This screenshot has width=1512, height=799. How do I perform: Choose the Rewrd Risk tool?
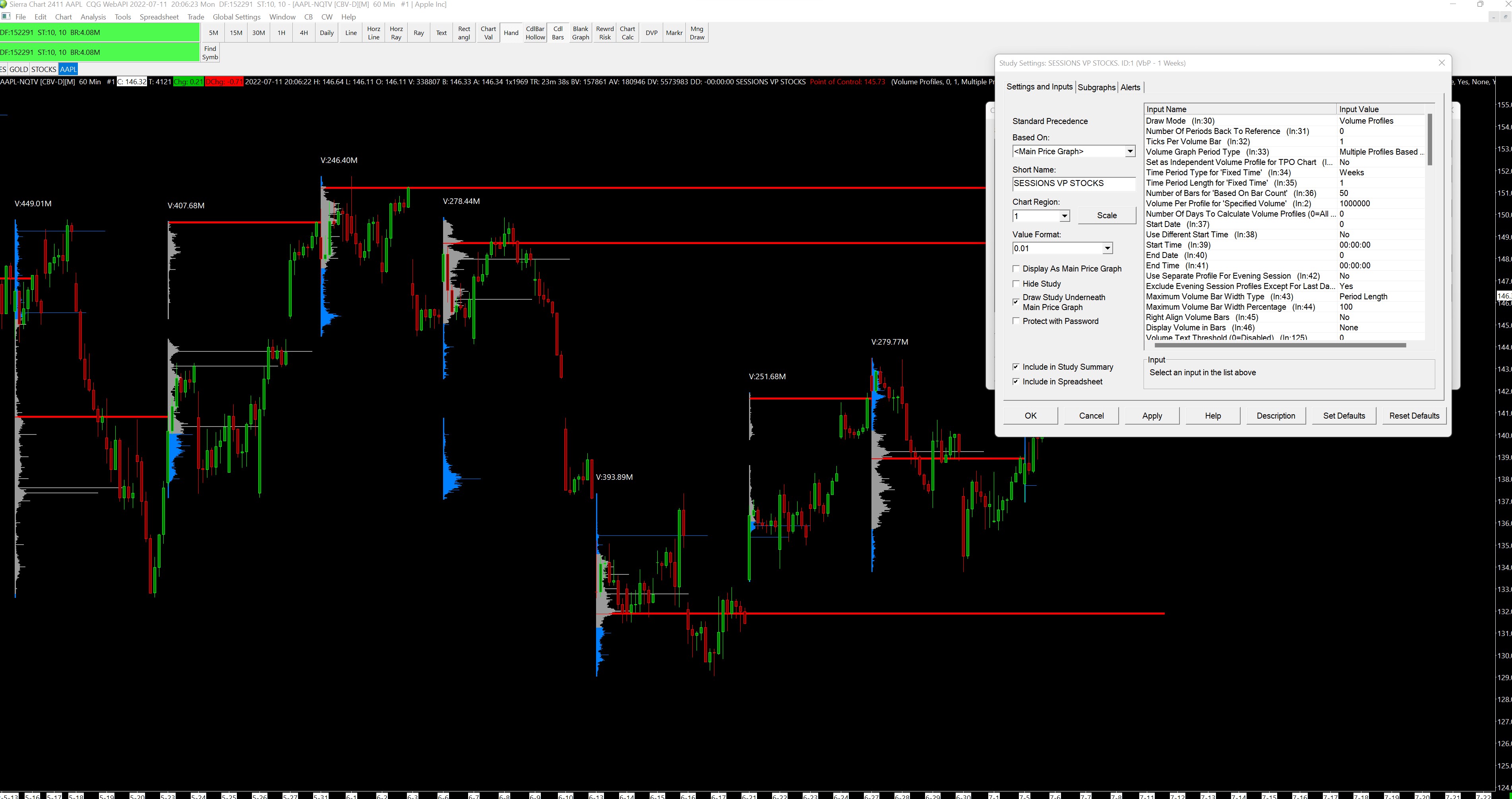coord(604,33)
